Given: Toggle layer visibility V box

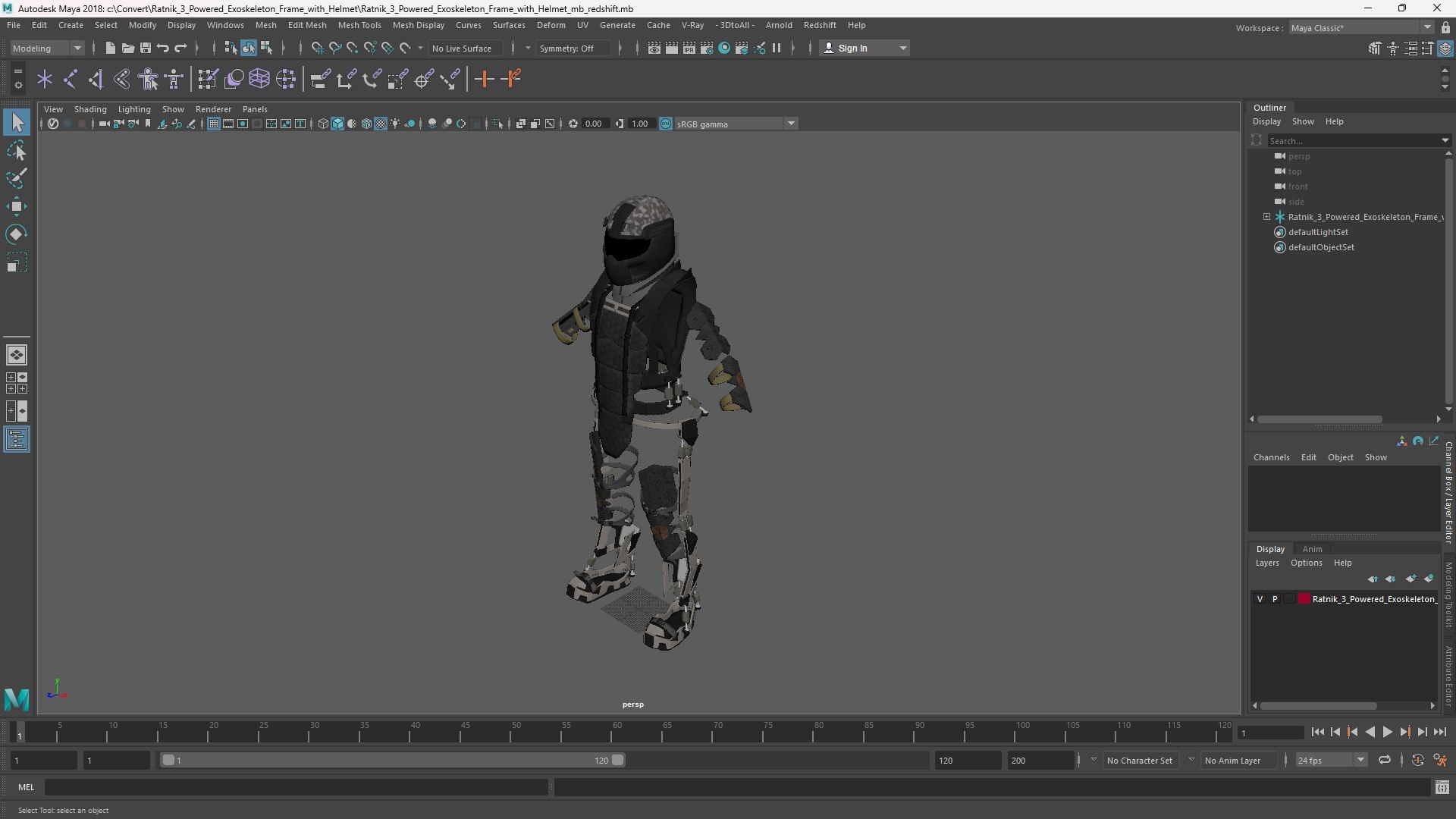Looking at the screenshot, I should 1260,599.
